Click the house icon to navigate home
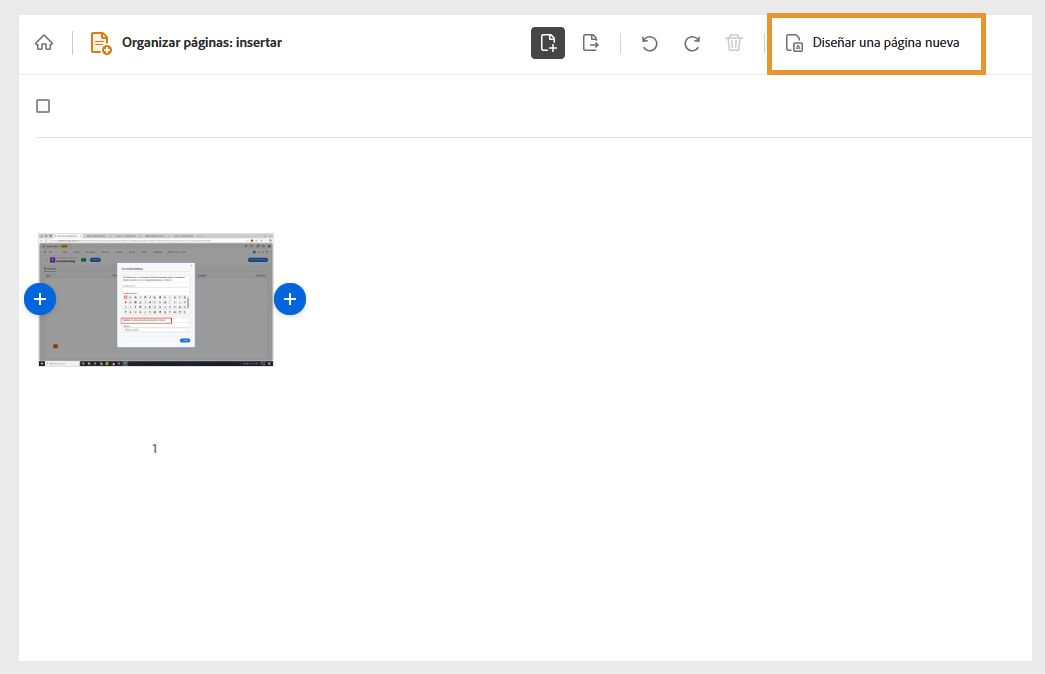 pos(43,43)
